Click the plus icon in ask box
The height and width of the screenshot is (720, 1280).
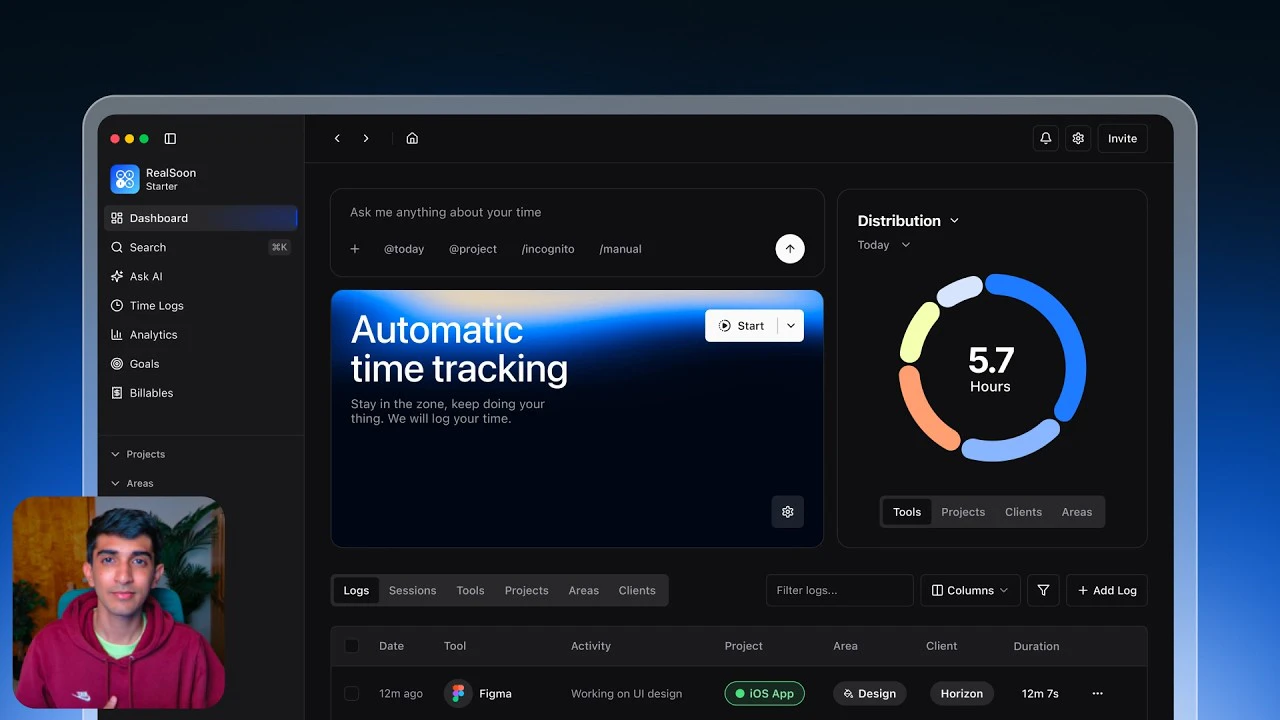tap(355, 249)
